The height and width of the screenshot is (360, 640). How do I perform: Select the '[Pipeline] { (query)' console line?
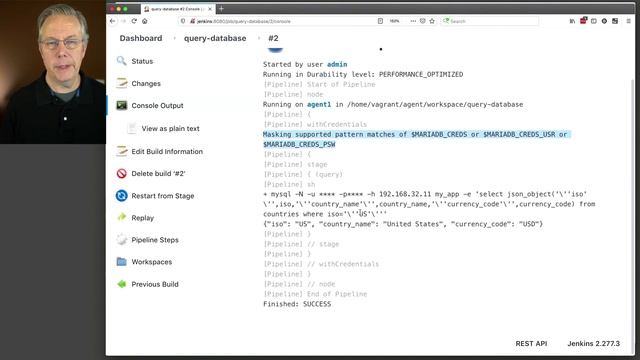coord(303,174)
